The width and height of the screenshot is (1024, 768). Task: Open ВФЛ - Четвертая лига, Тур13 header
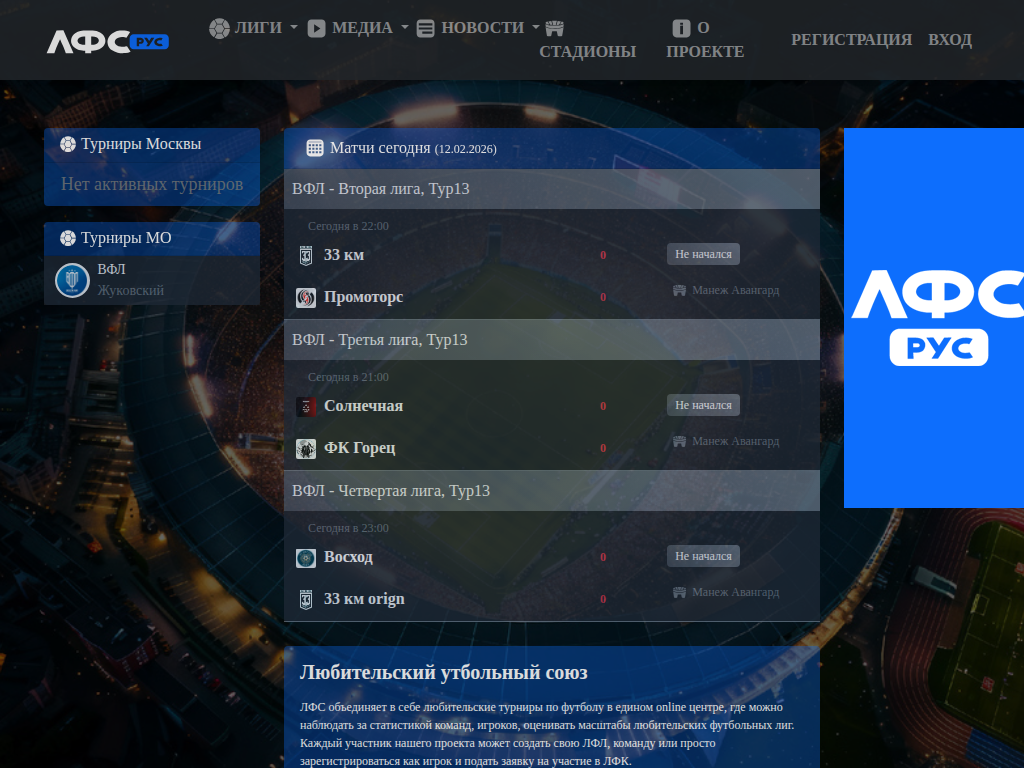pos(391,491)
